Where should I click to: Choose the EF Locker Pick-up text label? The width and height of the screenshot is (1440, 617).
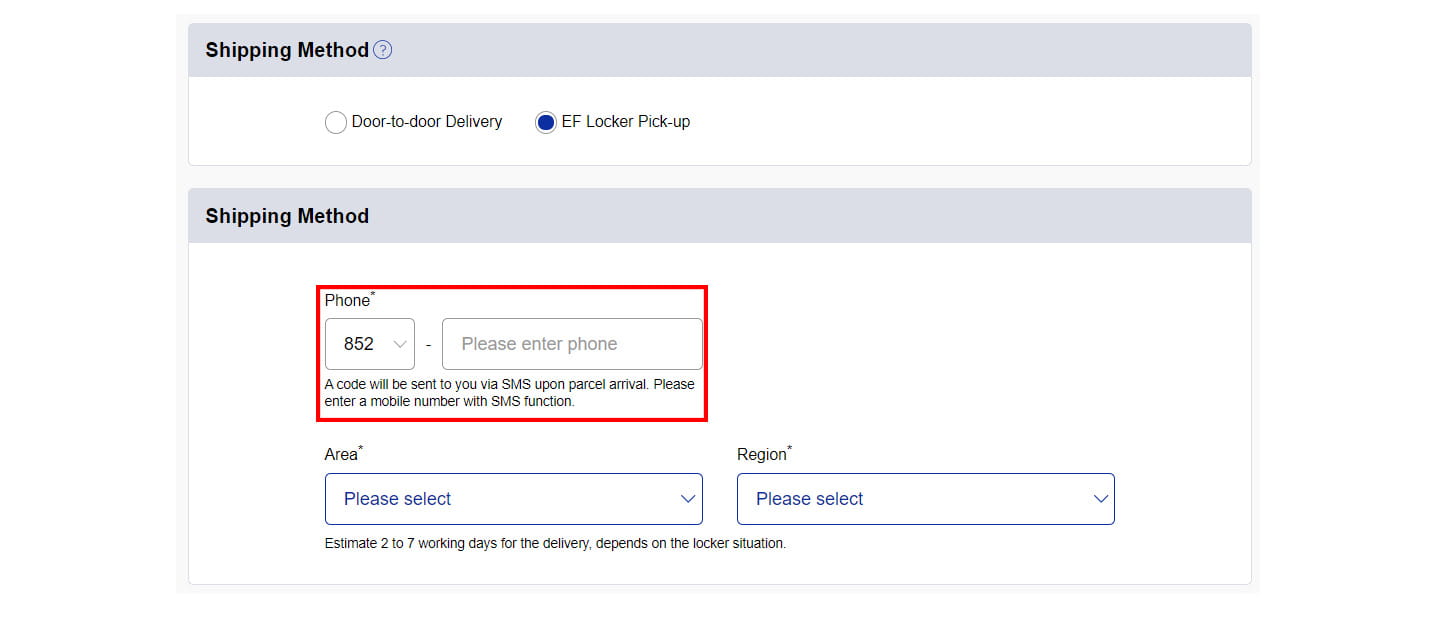626,122
